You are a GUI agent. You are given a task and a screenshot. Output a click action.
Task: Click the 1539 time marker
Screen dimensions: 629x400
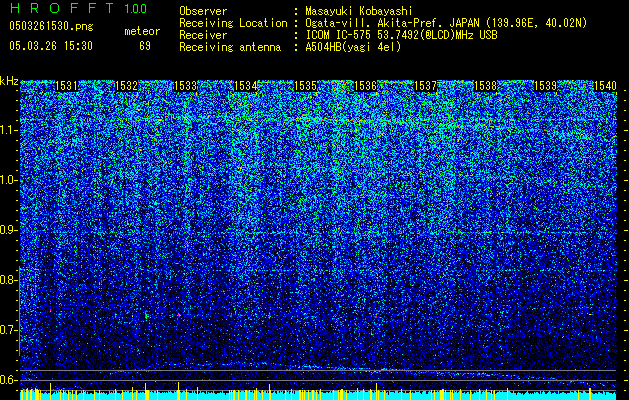[546, 86]
